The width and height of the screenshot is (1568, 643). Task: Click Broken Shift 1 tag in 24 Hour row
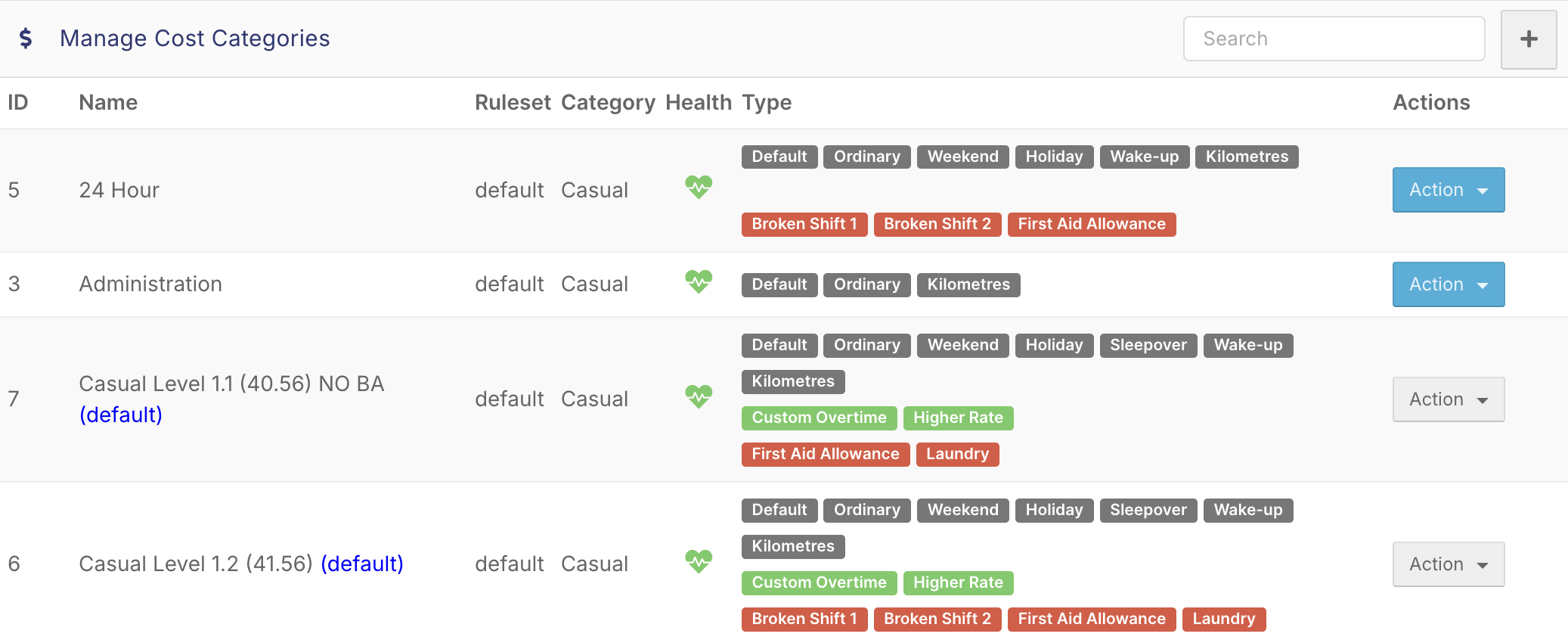[x=804, y=224]
